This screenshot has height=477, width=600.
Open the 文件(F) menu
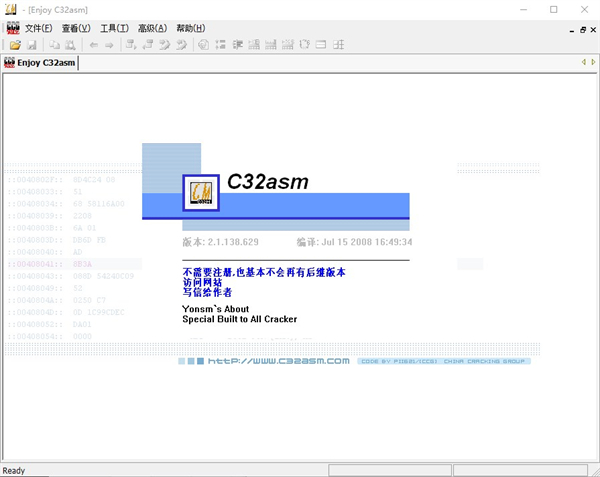pyautogui.click(x=38, y=28)
